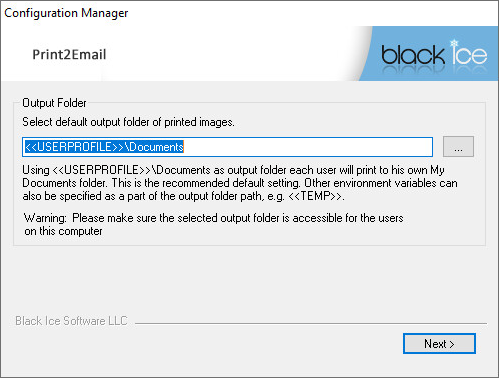Click the word 'ice' in the logo

(469, 53)
